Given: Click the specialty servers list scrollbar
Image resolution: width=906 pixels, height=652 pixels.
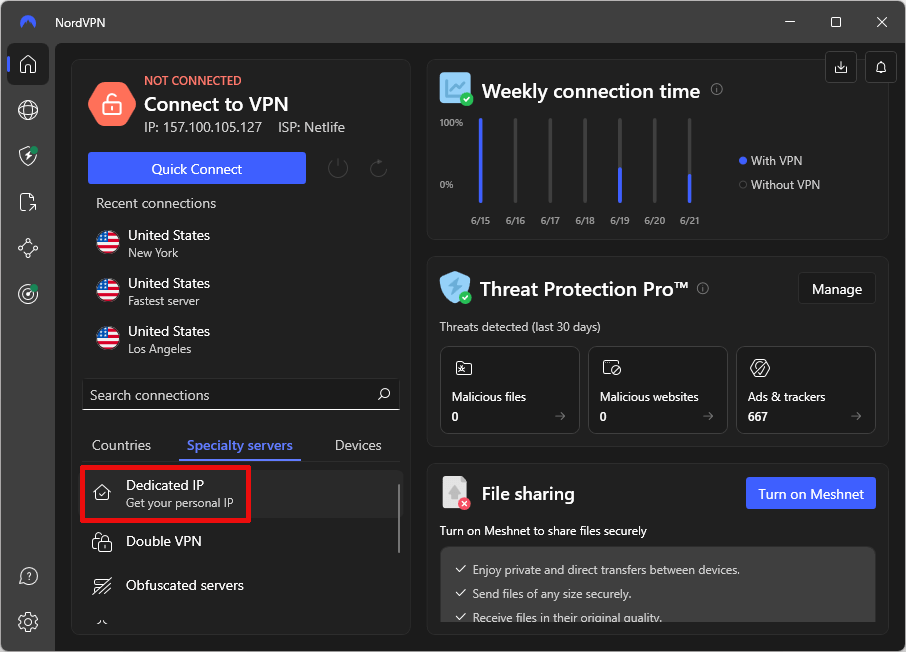Looking at the screenshot, I should pyautogui.click(x=399, y=518).
